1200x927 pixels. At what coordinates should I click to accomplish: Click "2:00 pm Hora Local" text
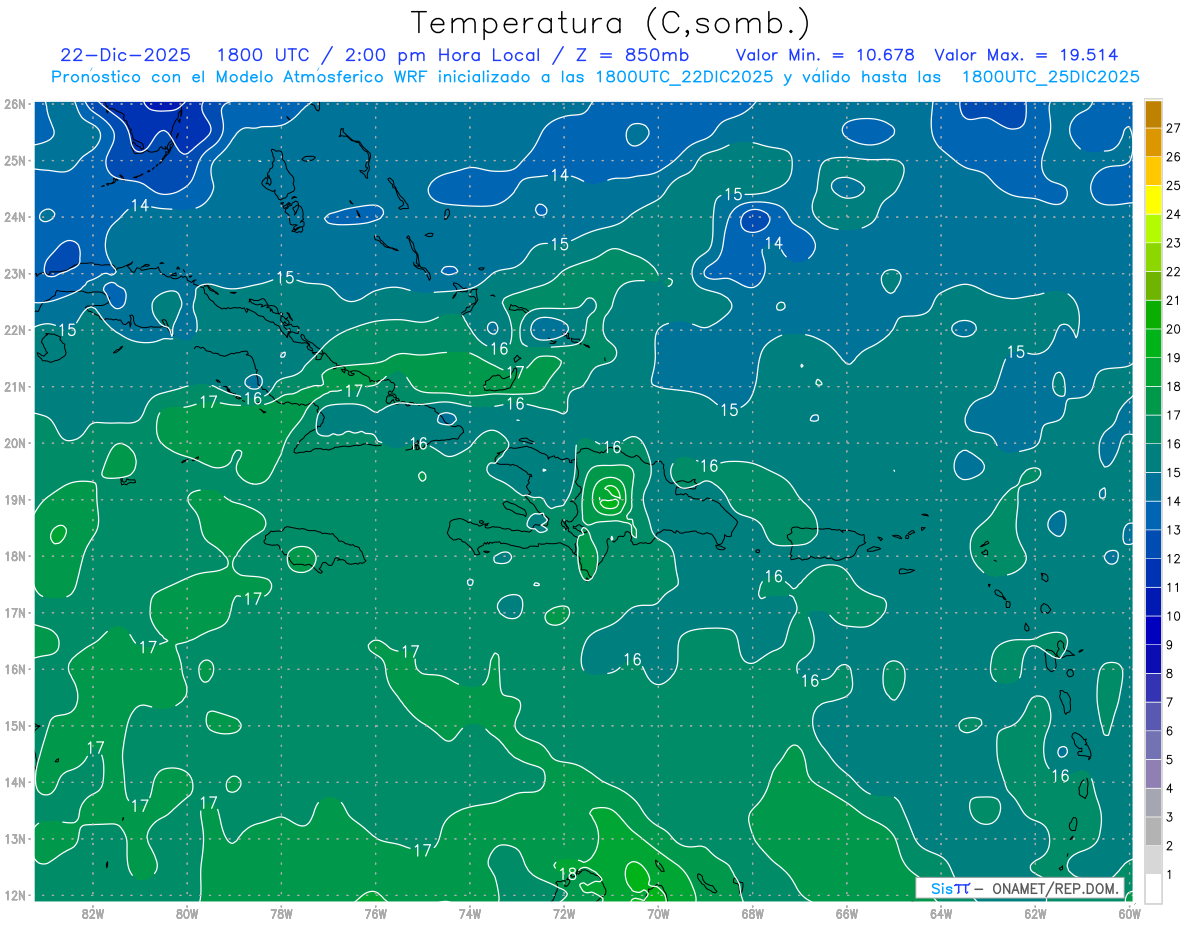coord(441,55)
